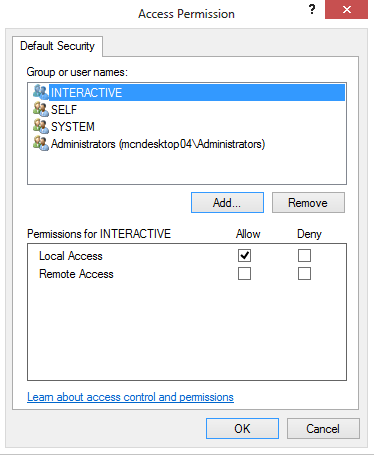
Task: Click the SYSTEM group icon
Action: pyautogui.click(x=41, y=127)
